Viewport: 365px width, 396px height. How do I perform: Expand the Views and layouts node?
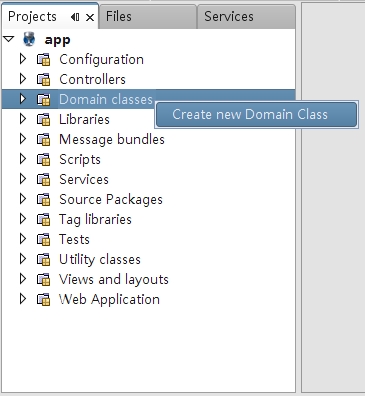(x=23, y=279)
